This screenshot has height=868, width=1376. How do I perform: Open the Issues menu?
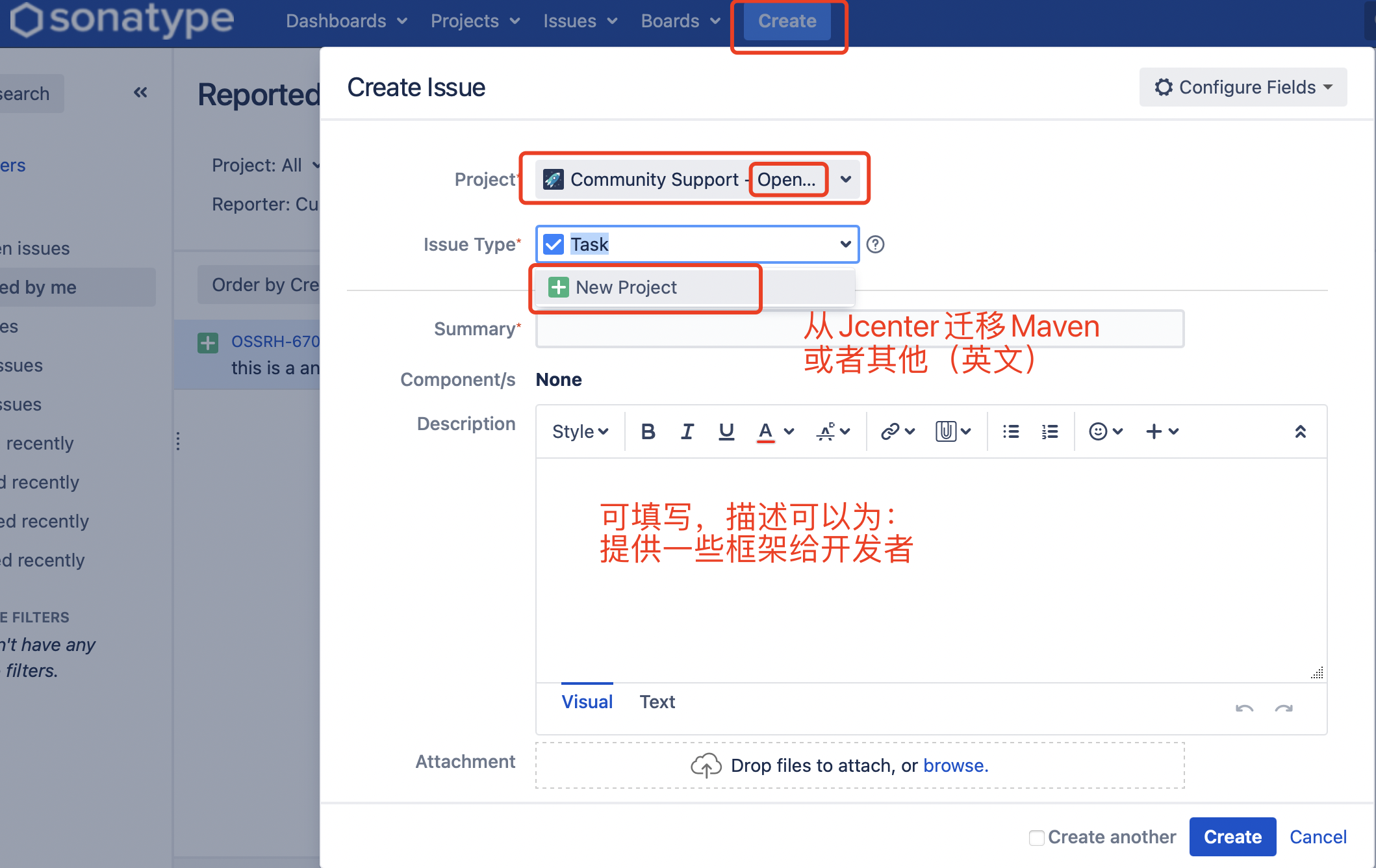coord(580,21)
